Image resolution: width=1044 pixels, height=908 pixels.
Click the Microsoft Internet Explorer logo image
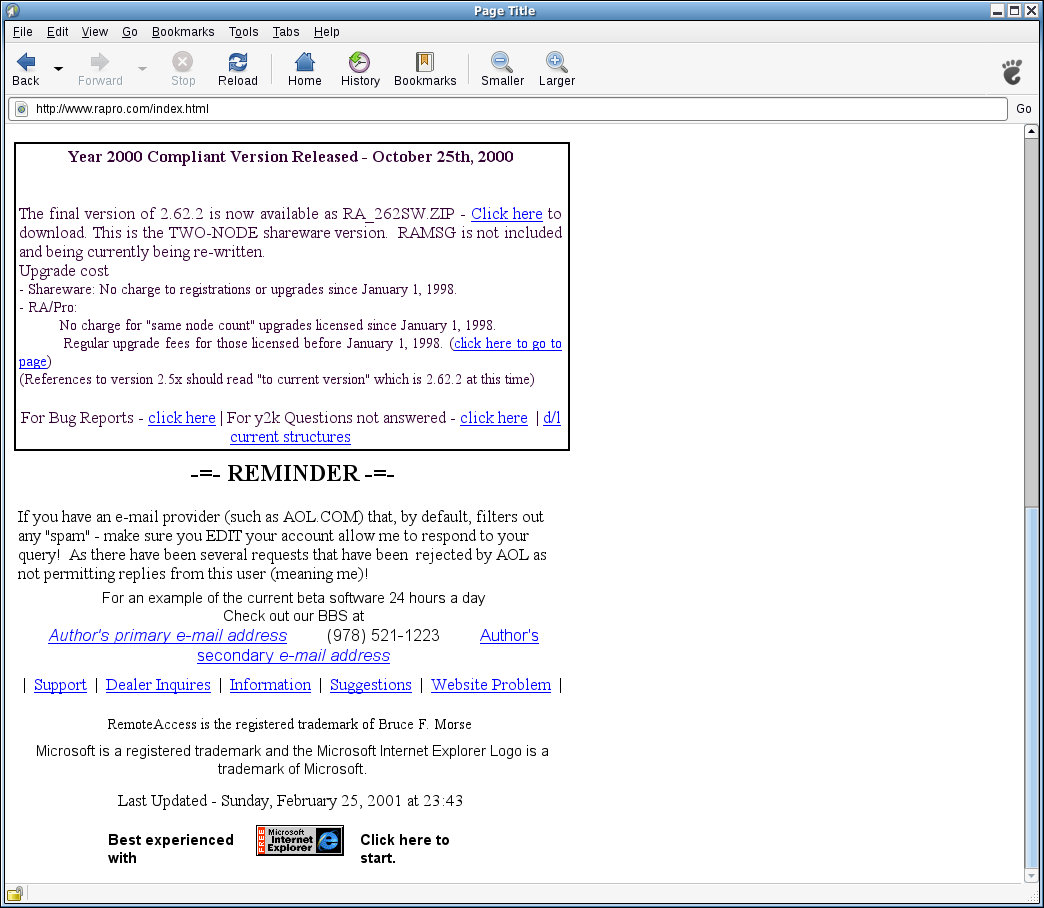point(300,841)
